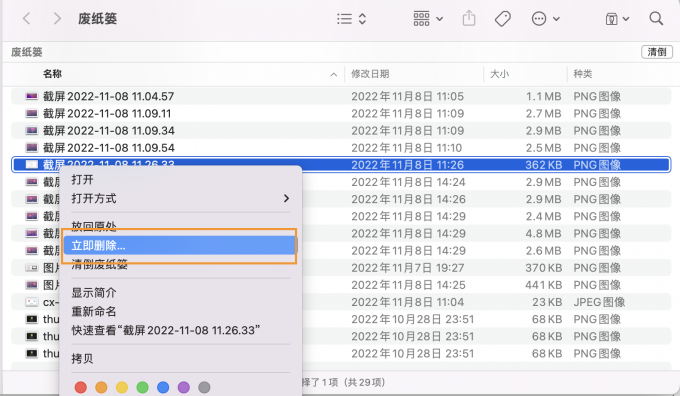The image size is (680, 396).
Task: Click the JPEG图像 kind cell
Action: coord(599,302)
